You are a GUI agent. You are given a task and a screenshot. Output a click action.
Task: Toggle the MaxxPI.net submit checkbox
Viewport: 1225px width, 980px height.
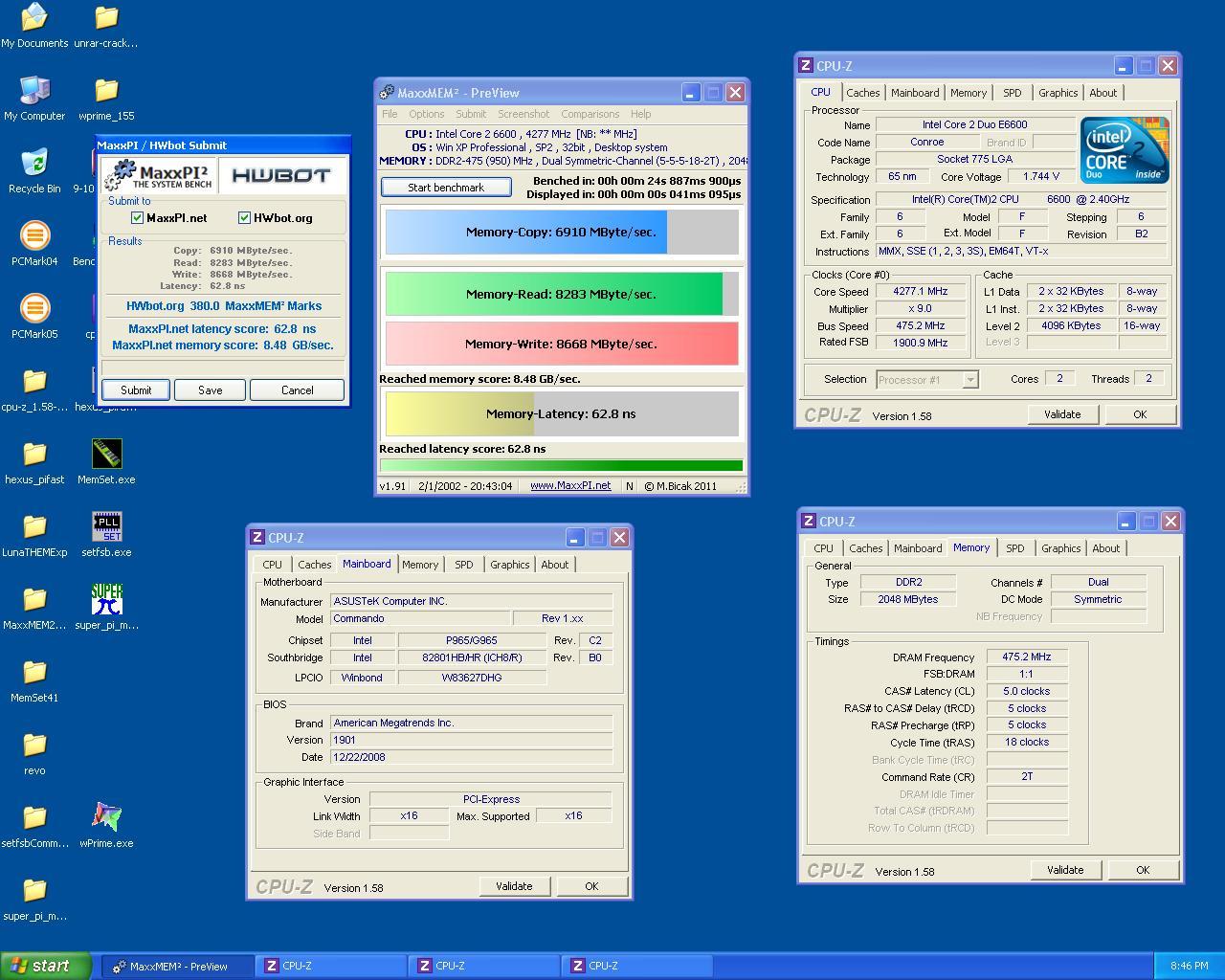pyautogui.click(x=137, y=218)
